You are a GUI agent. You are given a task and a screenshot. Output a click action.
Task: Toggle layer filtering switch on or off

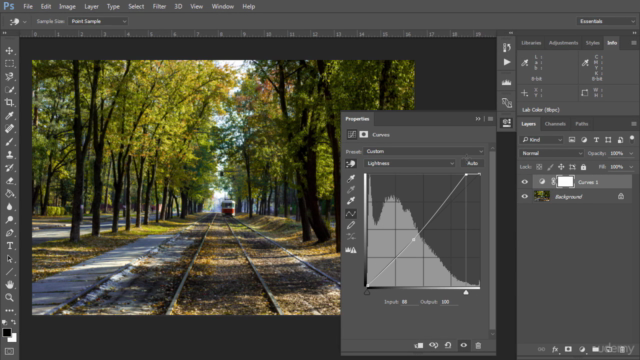click(632, 139)
